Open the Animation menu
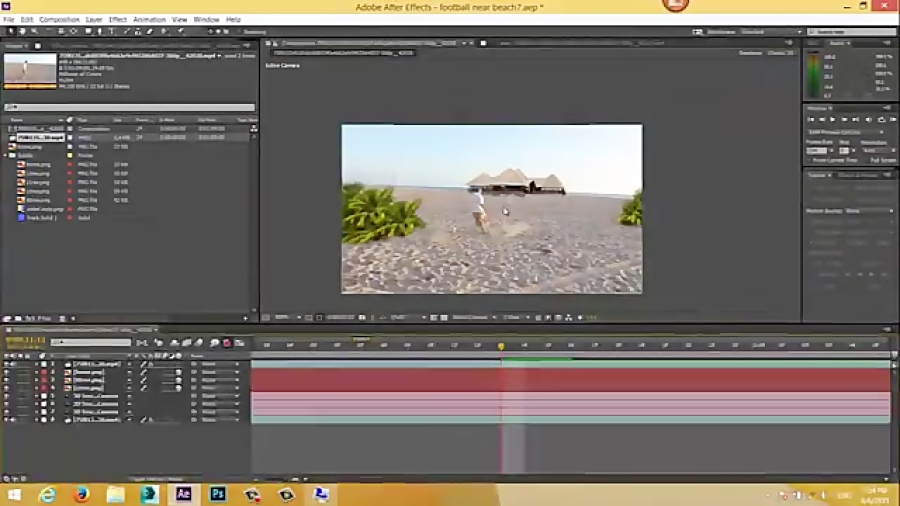900x506 pixels. (149, 20)
